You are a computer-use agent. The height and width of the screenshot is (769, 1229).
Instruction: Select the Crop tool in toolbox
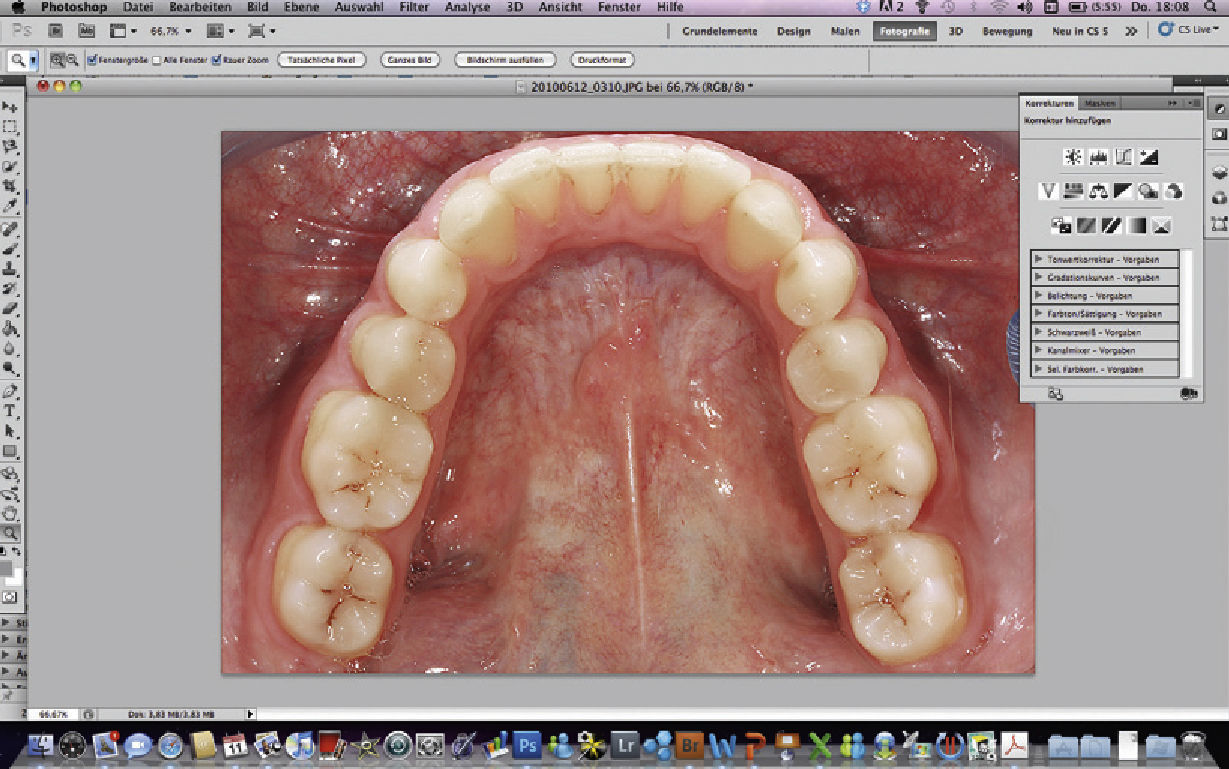(10, 187)
